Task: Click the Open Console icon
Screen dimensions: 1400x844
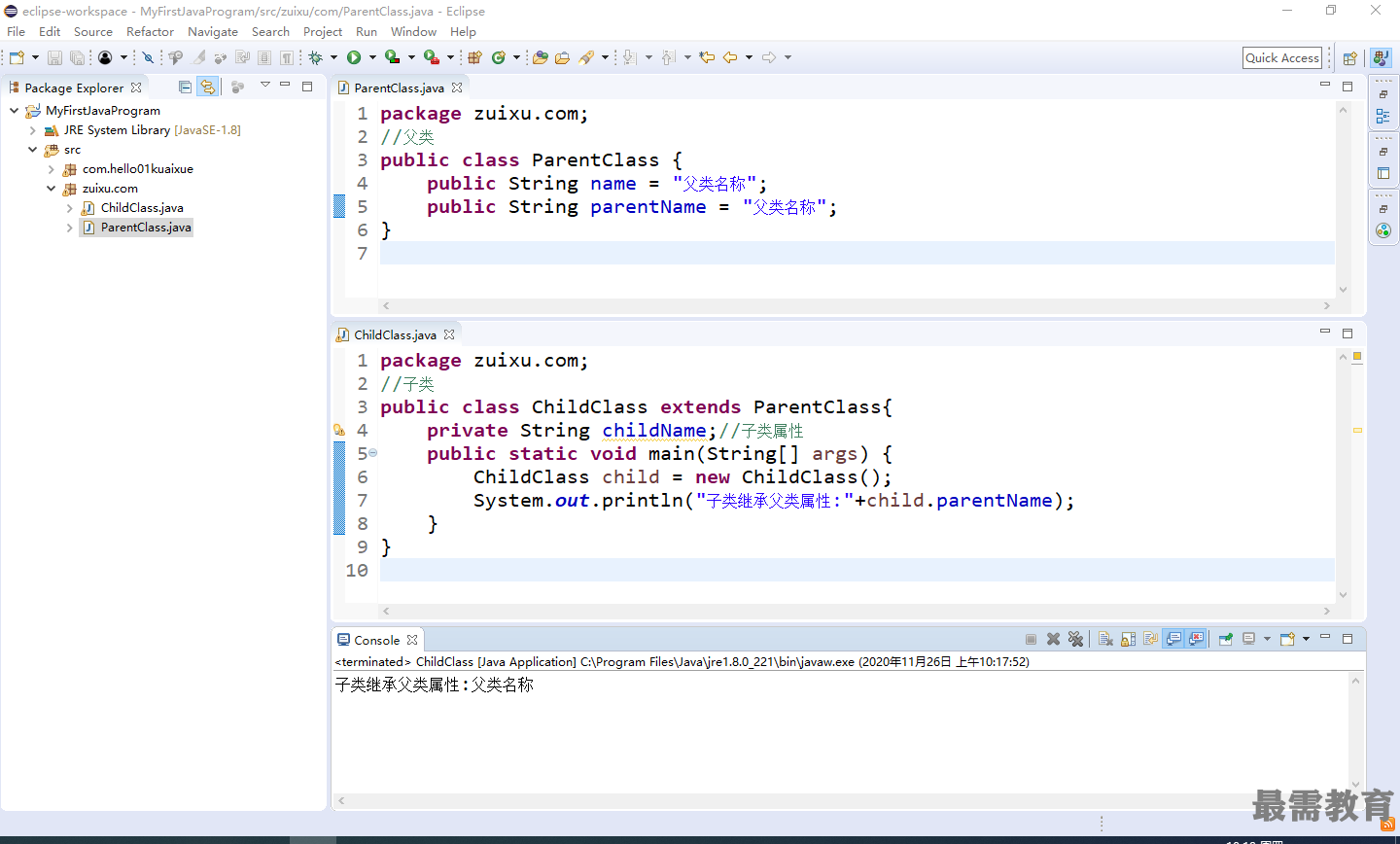Action: click(1287, 639)
